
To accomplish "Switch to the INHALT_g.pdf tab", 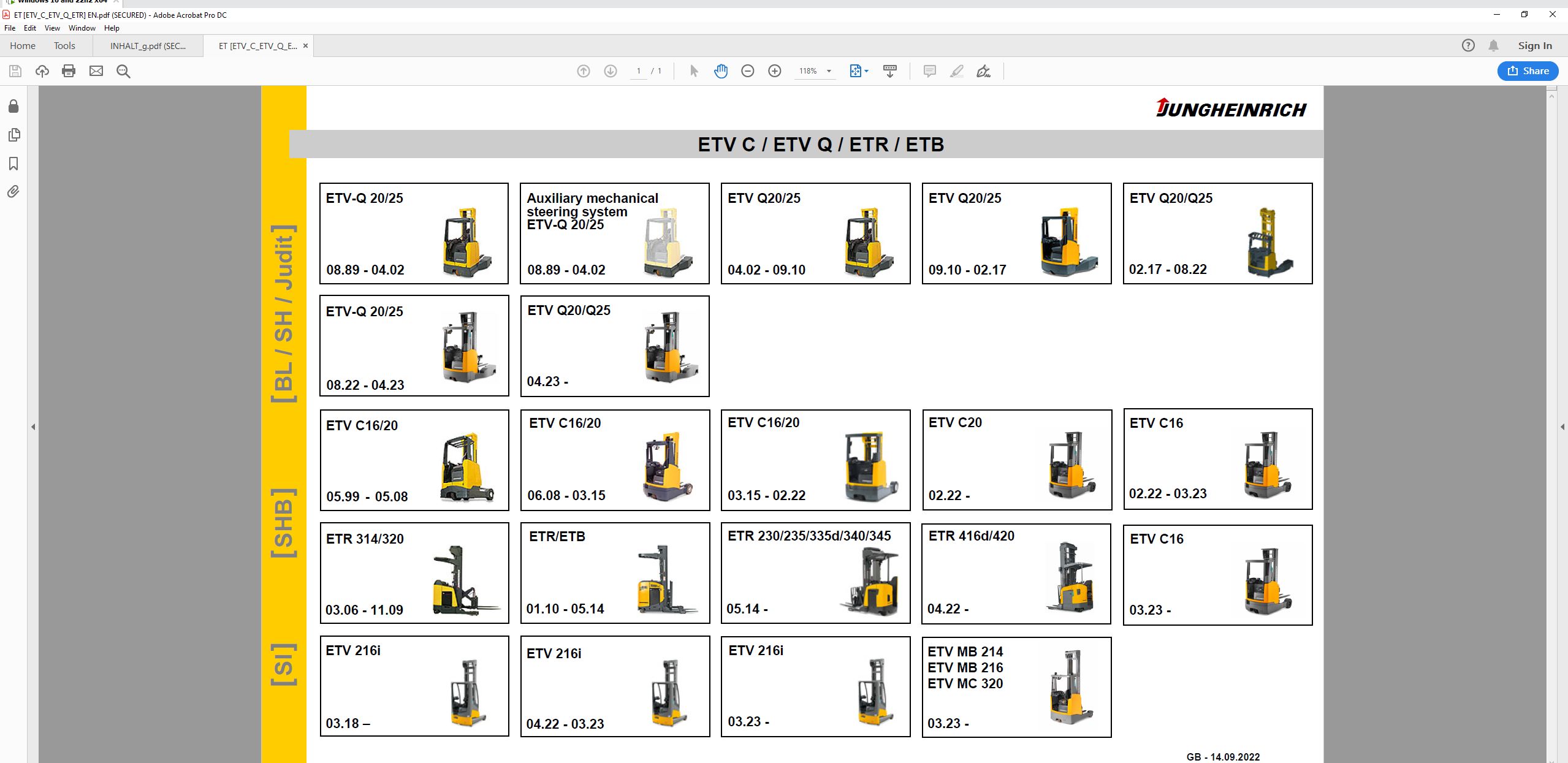I will point(146,45).
